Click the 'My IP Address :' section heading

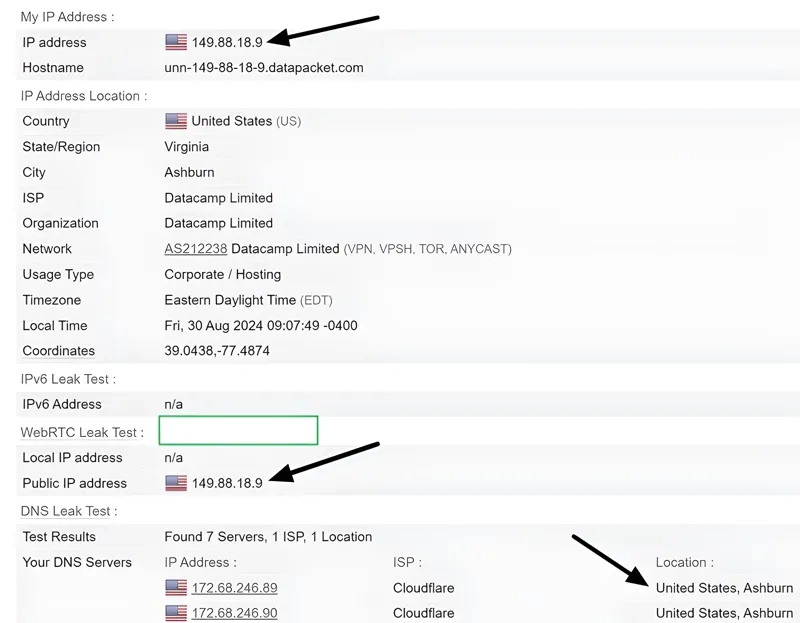(x=67, y=17)
